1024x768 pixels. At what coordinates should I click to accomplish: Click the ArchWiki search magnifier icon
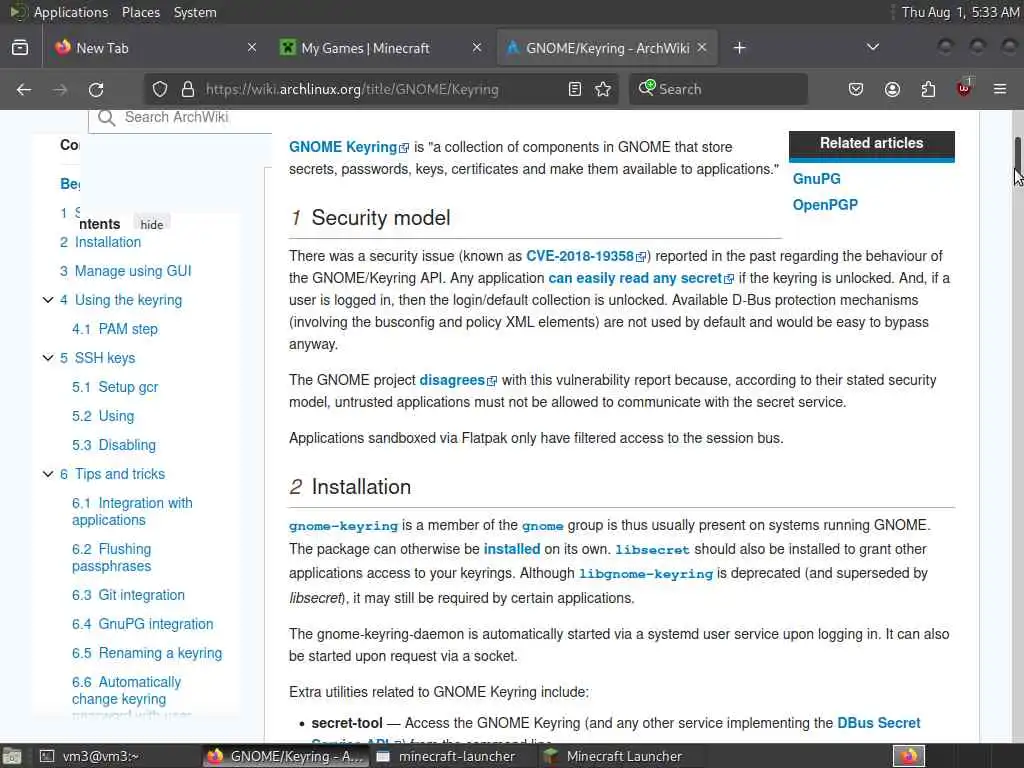coord(106,118)
